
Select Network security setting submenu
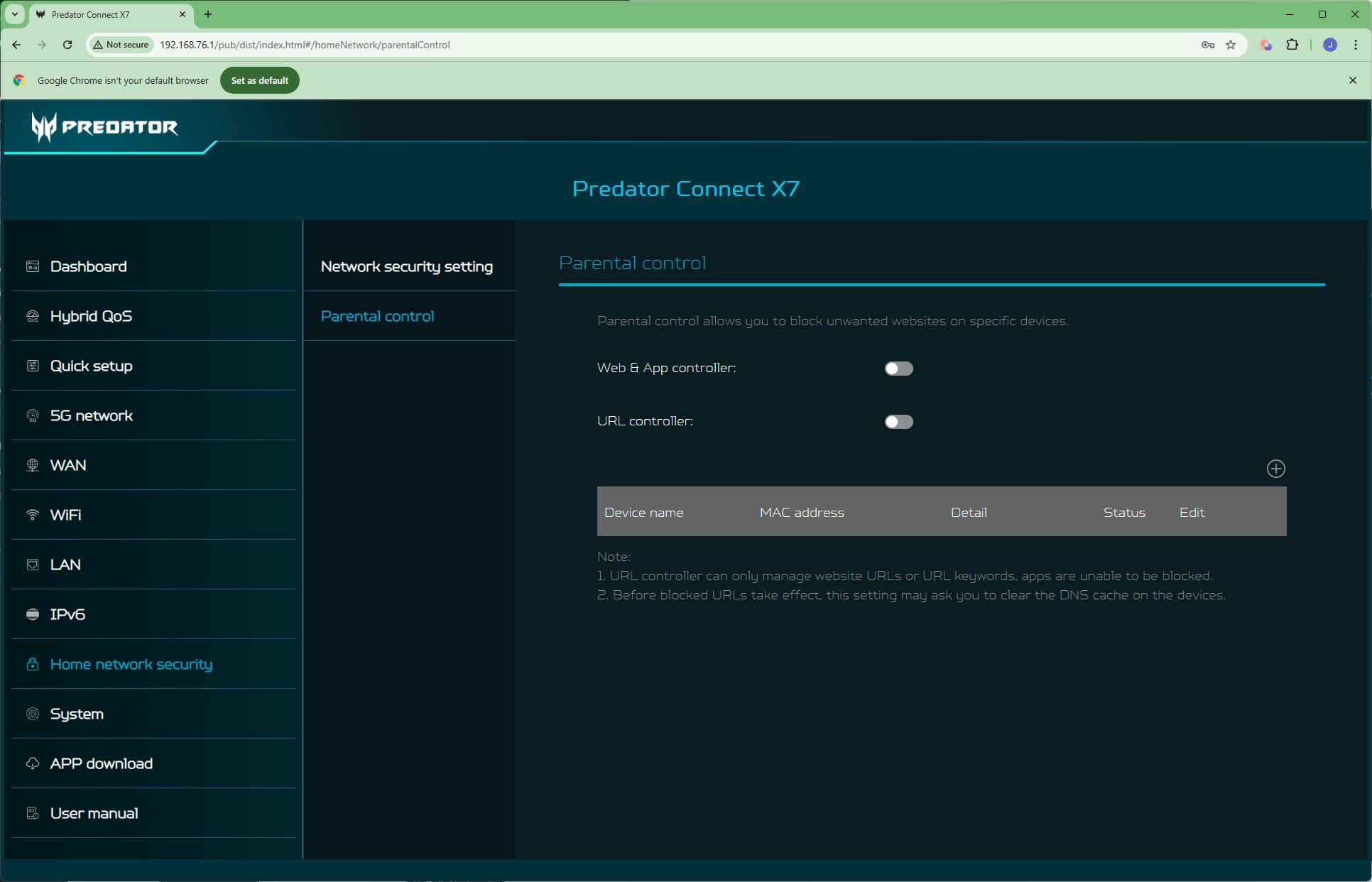(406, 266)
